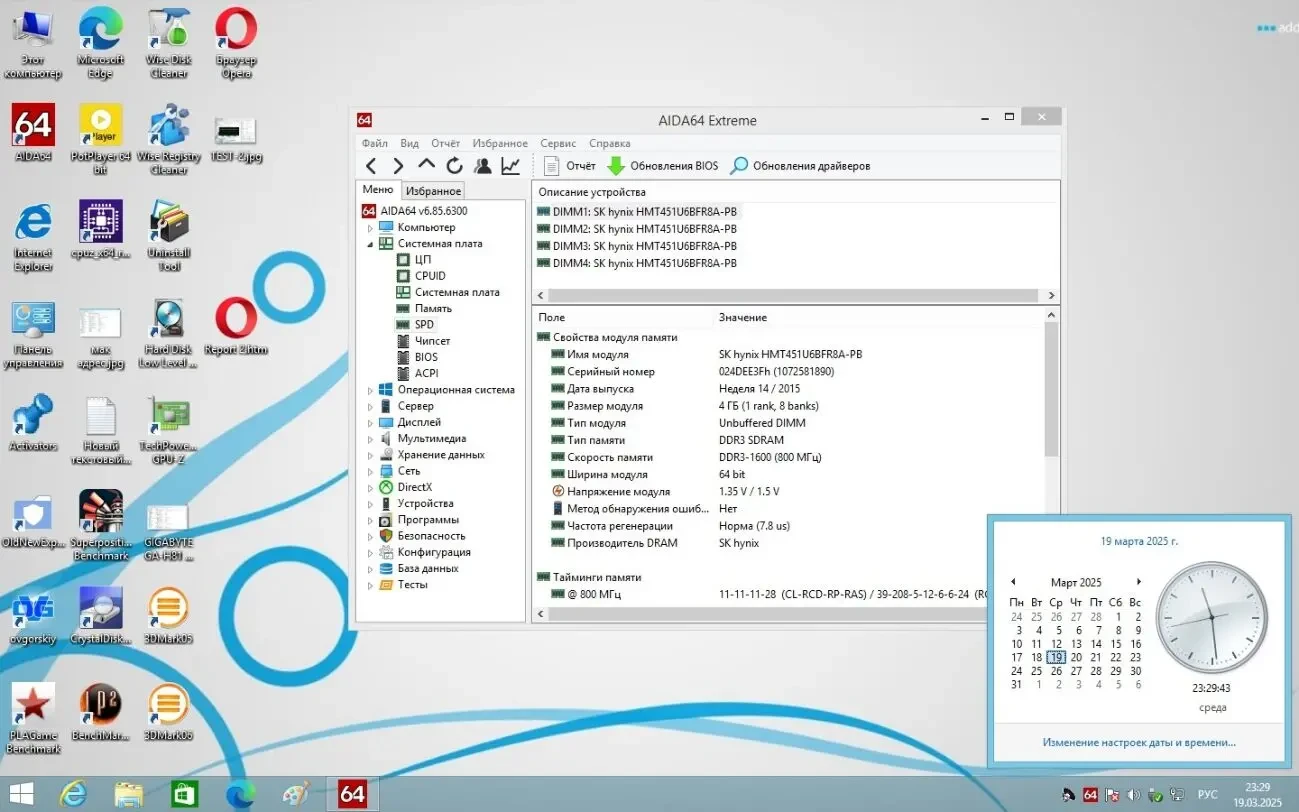Generate a report with the Отчёт toolbar button
This screenshot has height=812, width=1299.
pyautogui.click(x=569, y=166)
